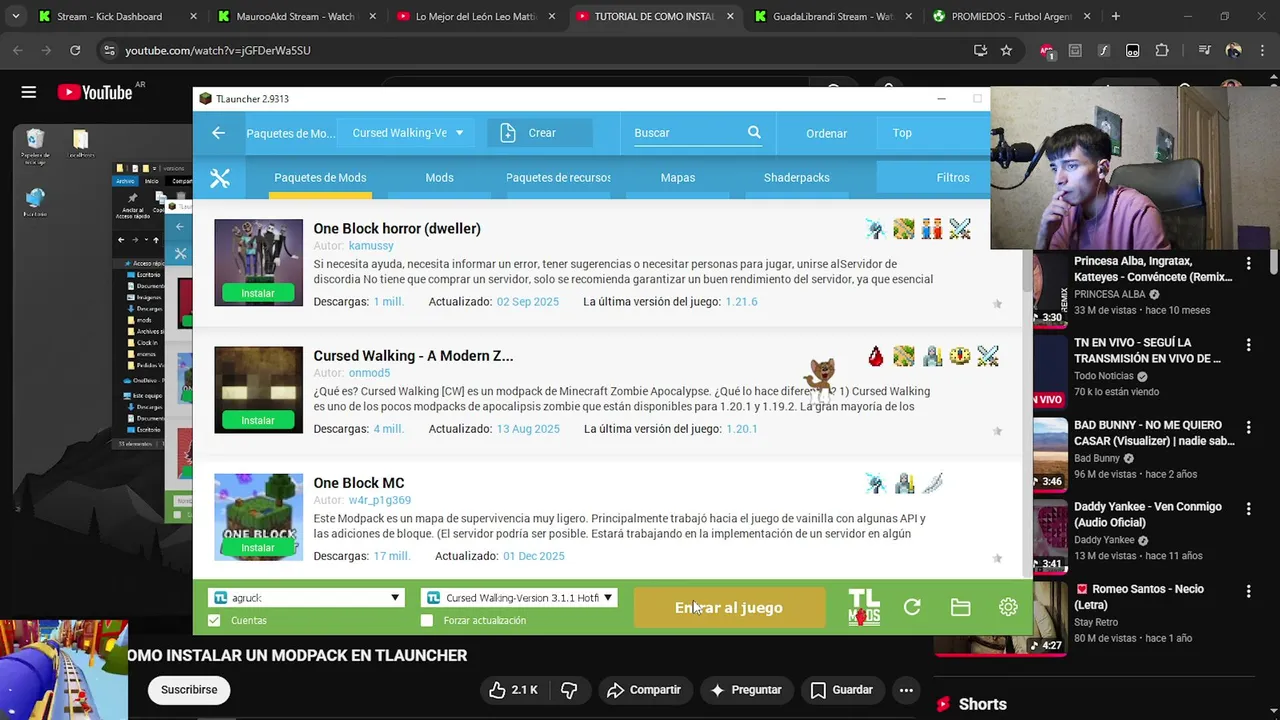Click the TLauncher refresh icon
The height and width of the screenshot is (720, 1280).
tap(912, 607)
